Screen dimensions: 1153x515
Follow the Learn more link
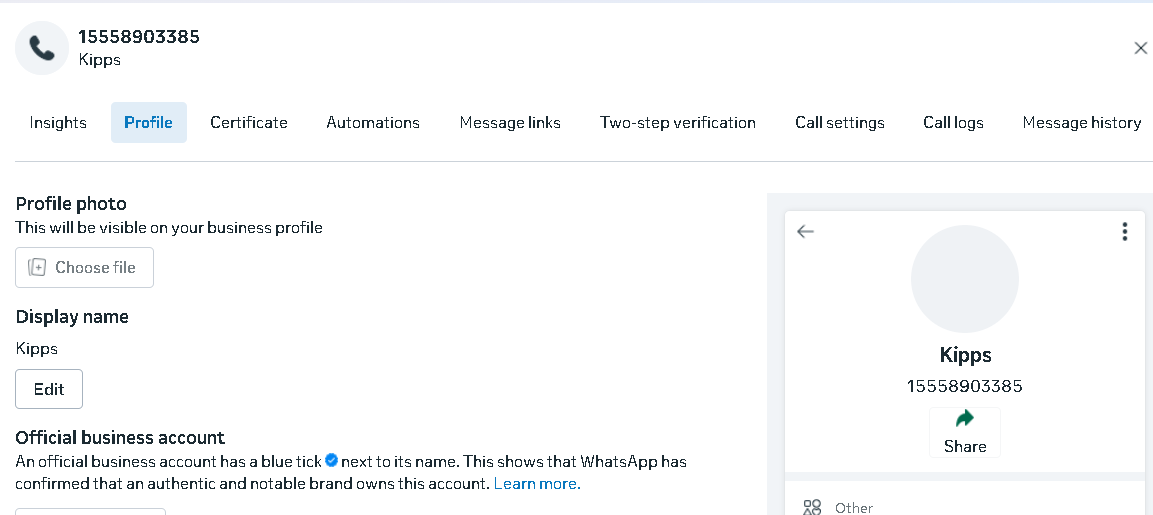(537, 484)
